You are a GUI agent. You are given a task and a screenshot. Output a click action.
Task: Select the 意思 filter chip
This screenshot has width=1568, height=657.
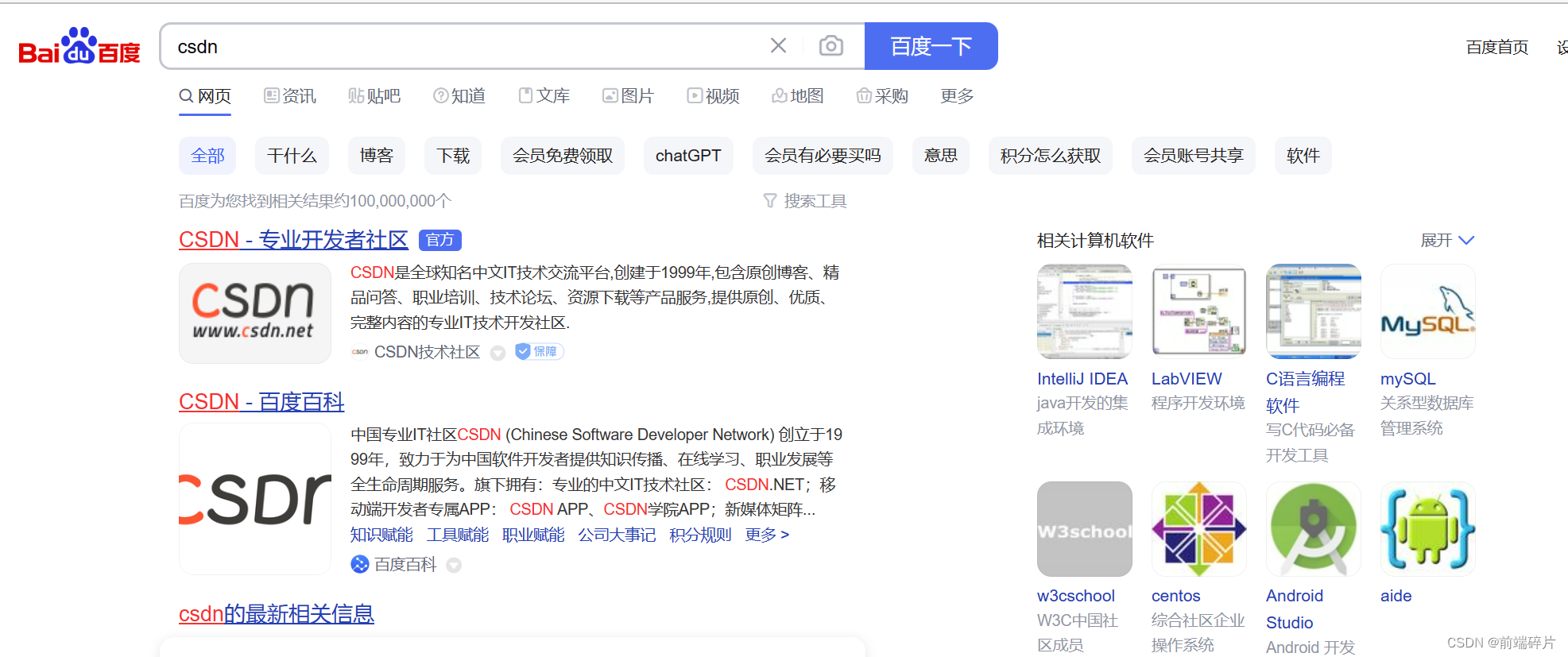941,156
